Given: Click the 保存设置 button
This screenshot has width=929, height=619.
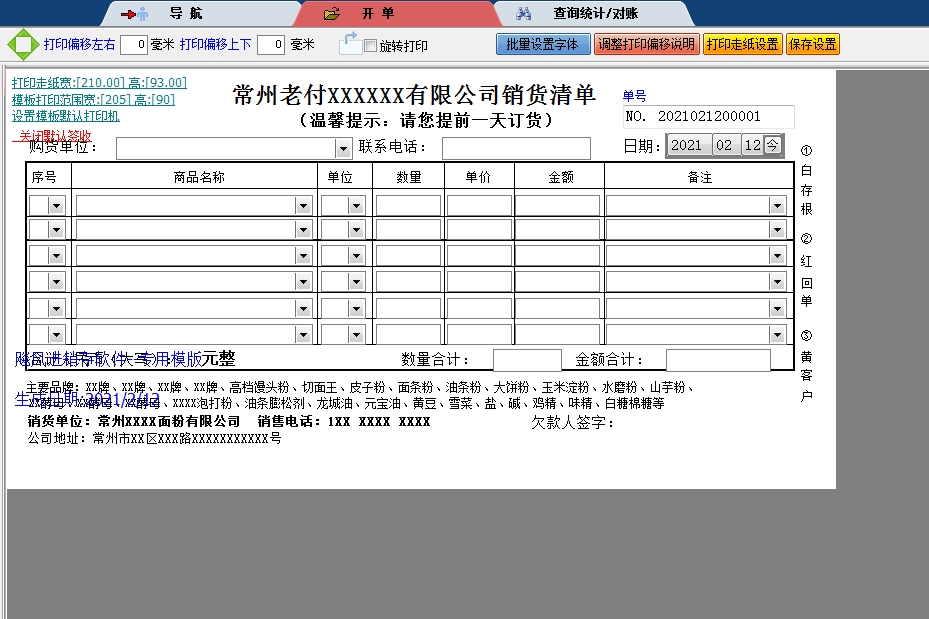Looking at the screenshot, I should point(813,45).
